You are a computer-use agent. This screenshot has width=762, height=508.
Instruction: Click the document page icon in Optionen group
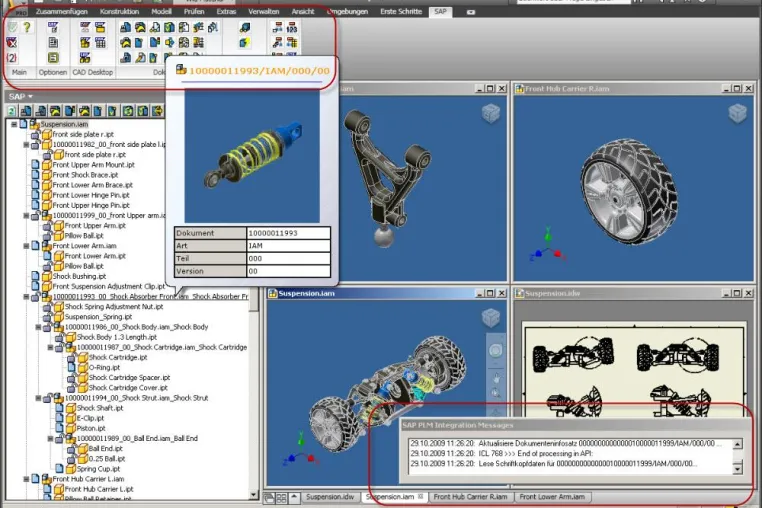pyautogui.click(x=53, y=43)
